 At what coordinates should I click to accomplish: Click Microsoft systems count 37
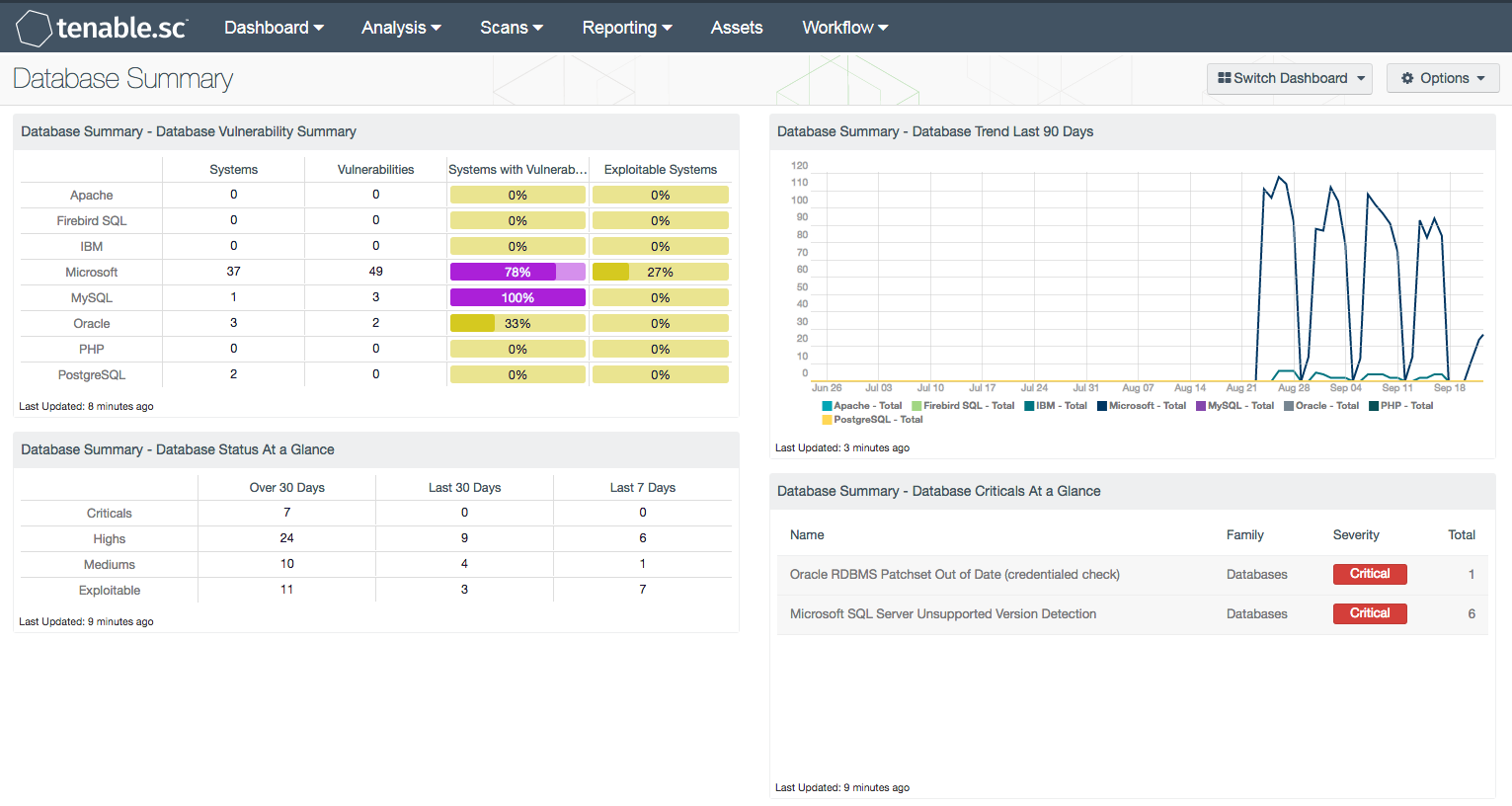tap(234, 272)
